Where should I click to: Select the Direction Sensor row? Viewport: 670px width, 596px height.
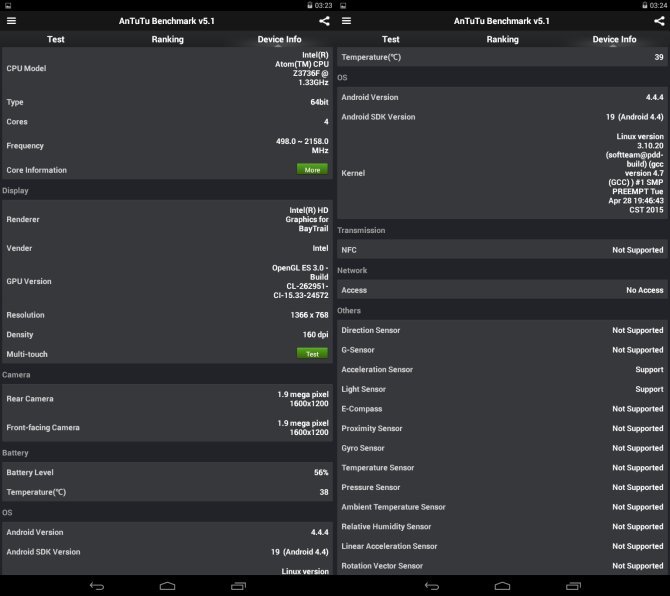point(502,330)
